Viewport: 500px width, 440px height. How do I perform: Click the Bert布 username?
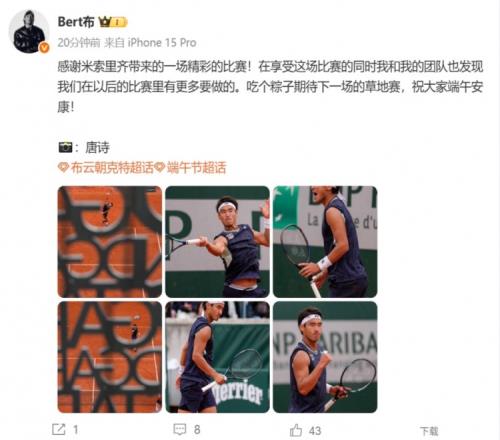pos(76,22)
